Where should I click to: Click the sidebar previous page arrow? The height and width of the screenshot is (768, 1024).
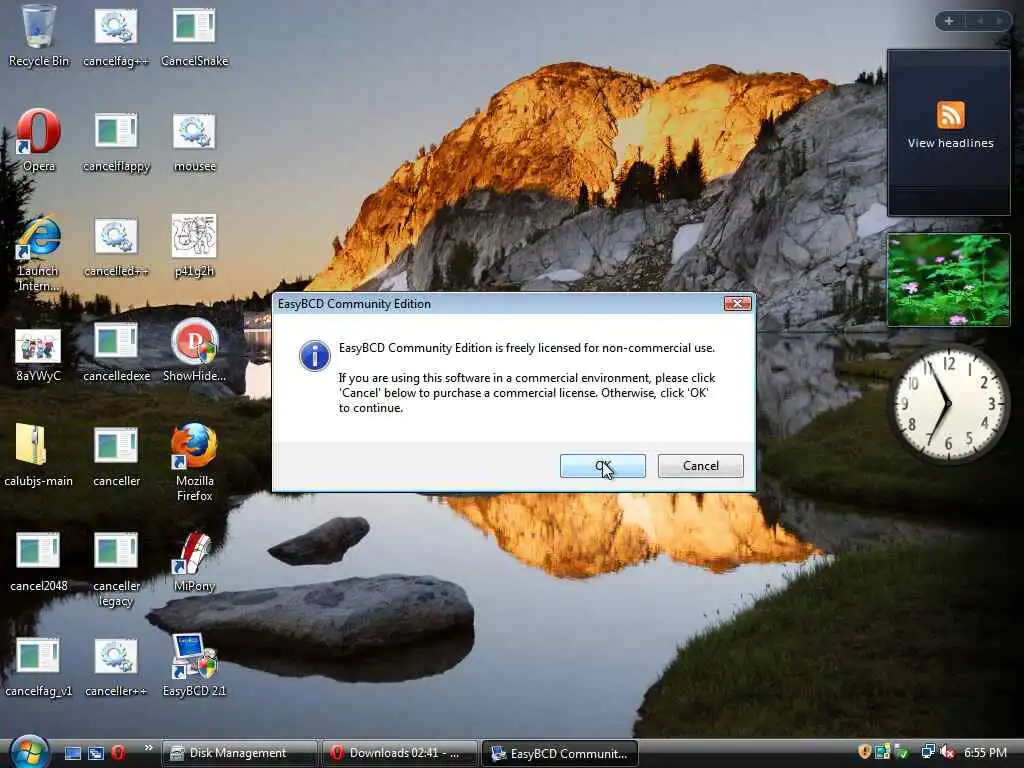(x=980, y=21)
